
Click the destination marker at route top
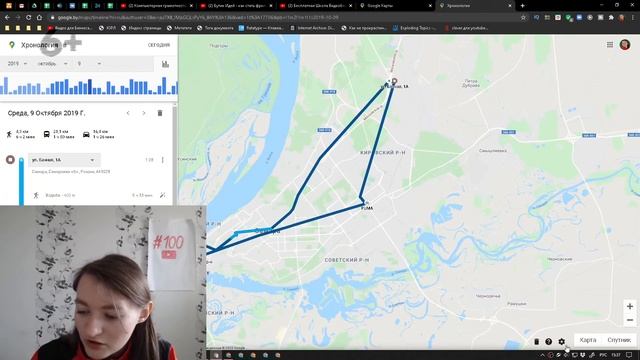point(394,81)
